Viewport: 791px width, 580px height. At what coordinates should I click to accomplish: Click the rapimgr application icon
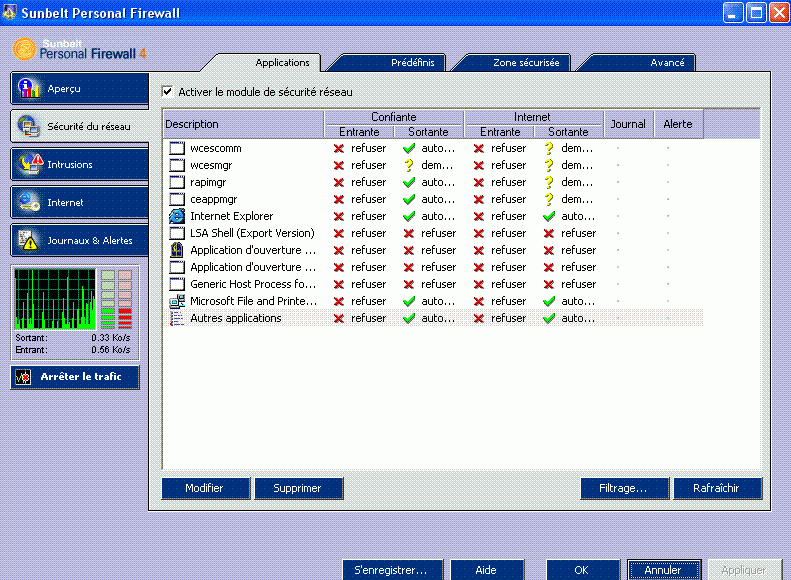[x=177, y=182]
